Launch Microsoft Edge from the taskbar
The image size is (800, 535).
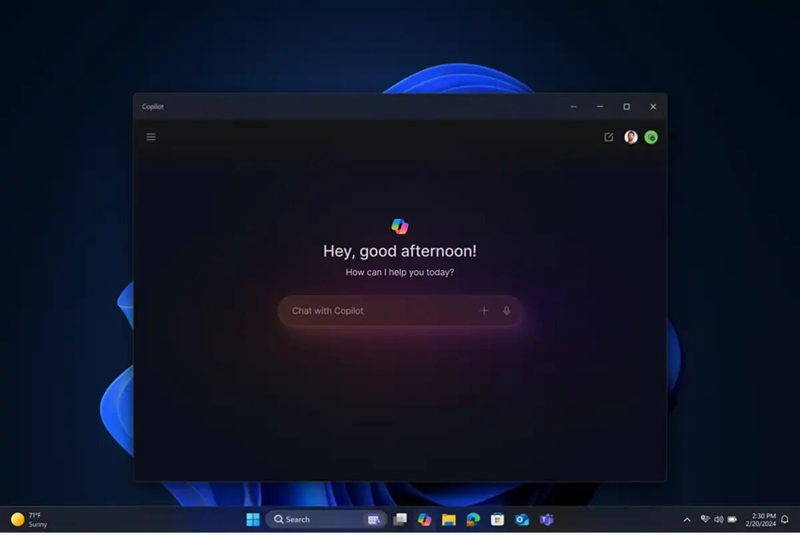(473, 520)
